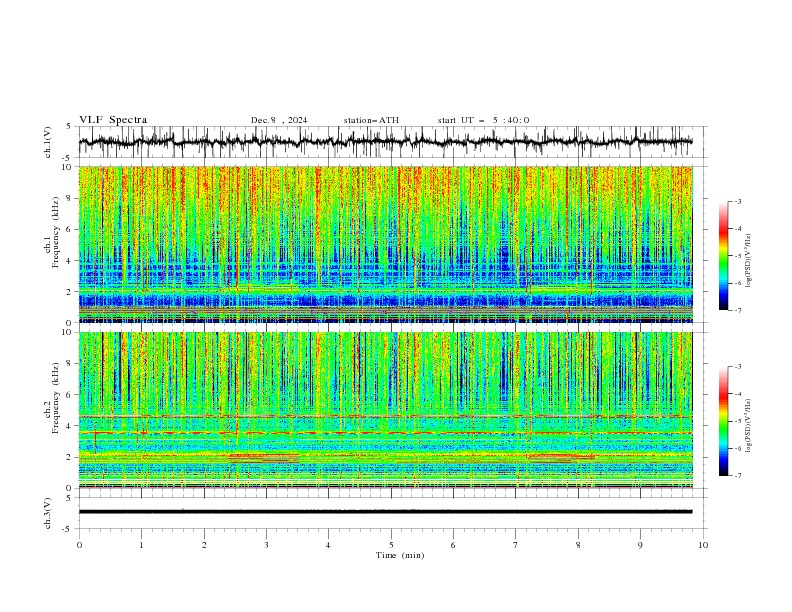Click the time axis tick label '8'
792x612 pixels.
(x=578, y=545)
